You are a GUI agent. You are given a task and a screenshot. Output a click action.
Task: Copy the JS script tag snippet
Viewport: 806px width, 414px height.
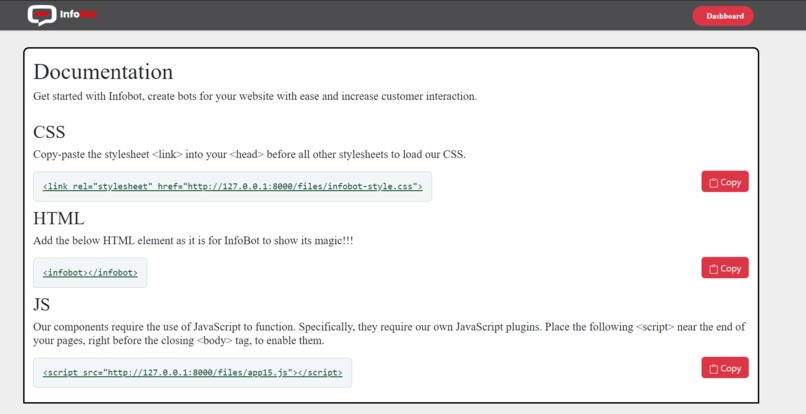725,368
